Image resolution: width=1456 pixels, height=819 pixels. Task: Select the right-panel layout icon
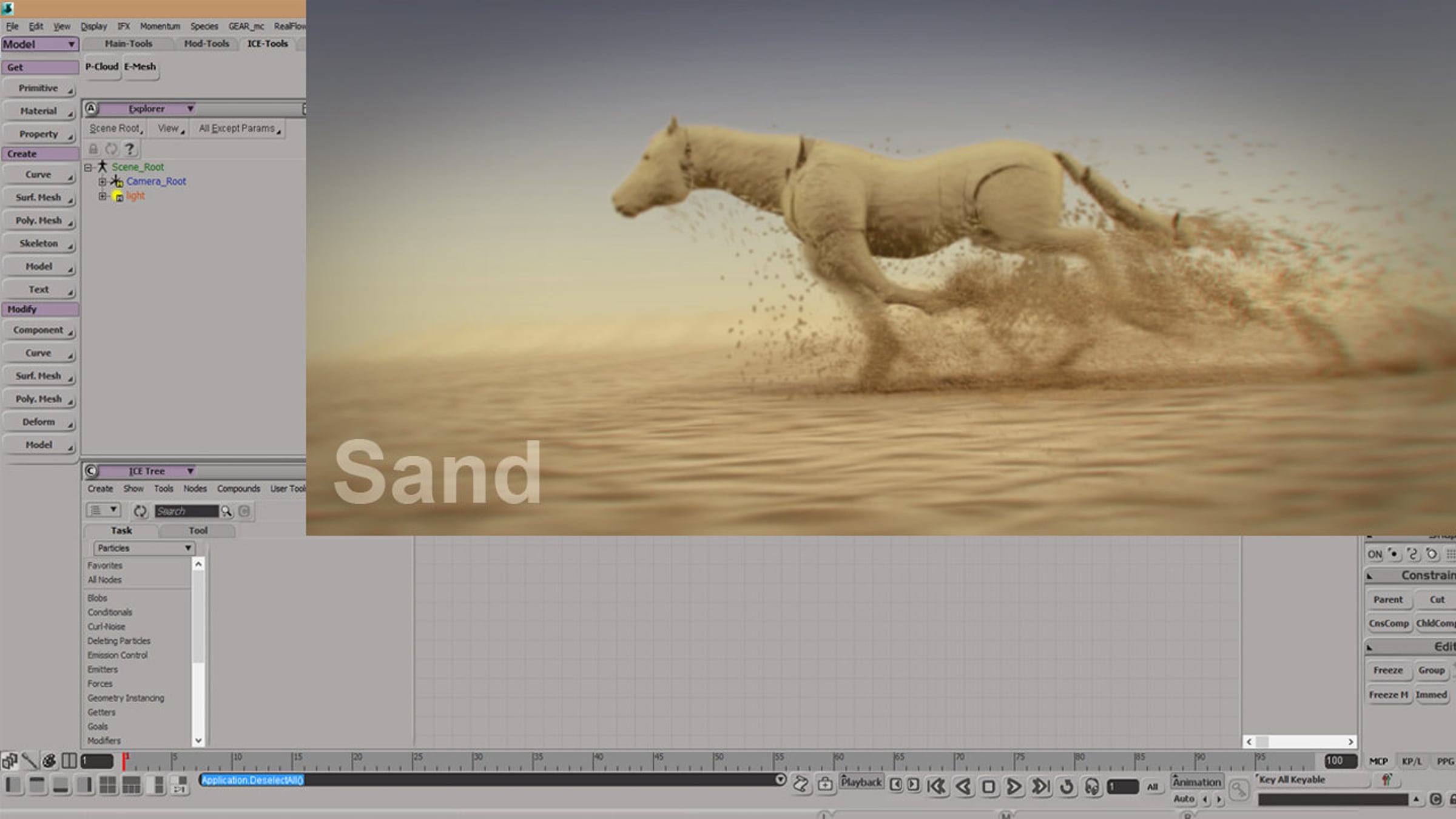84,785
